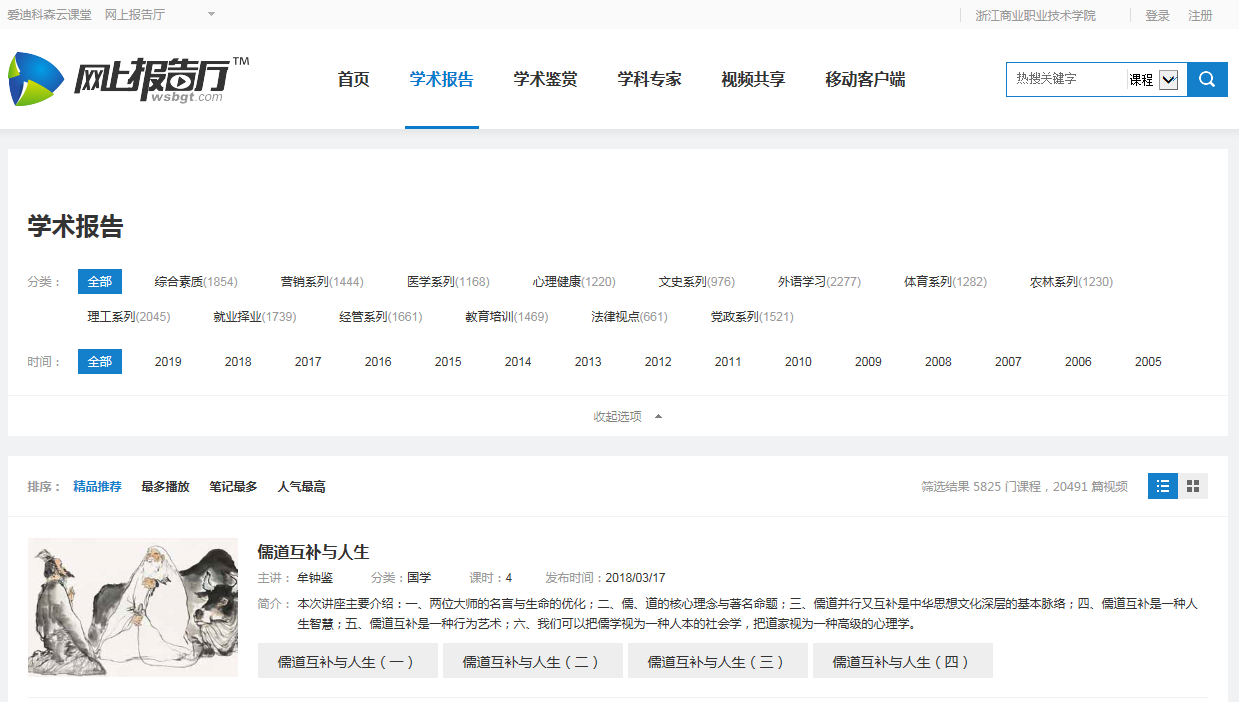
Task: Click the 热搜关键字 search input field
Action: pos(1064,79)
